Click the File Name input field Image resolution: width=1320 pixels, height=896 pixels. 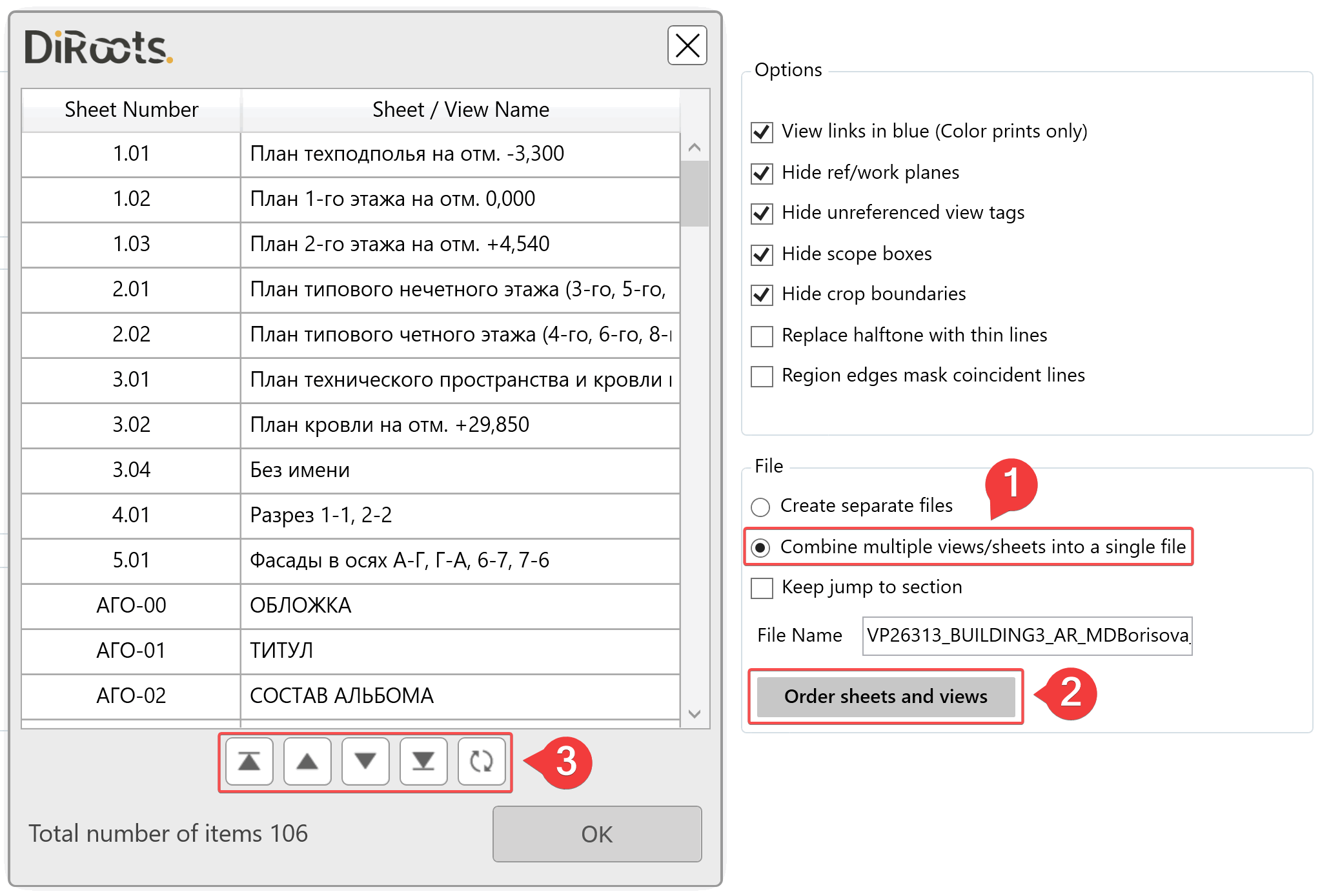coord(1027,636)
